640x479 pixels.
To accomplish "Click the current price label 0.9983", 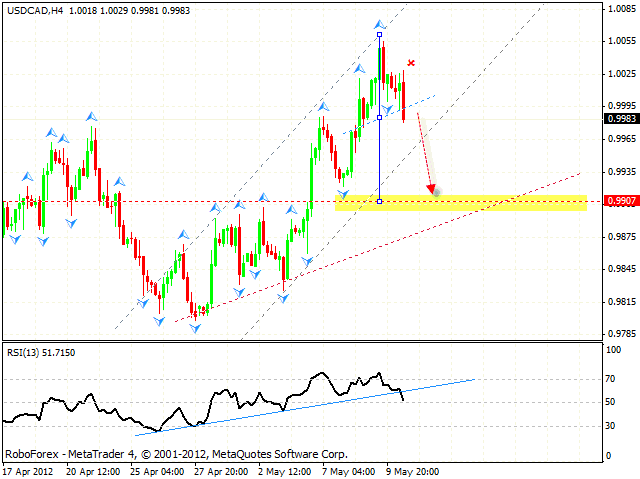I will coord(618,118).
